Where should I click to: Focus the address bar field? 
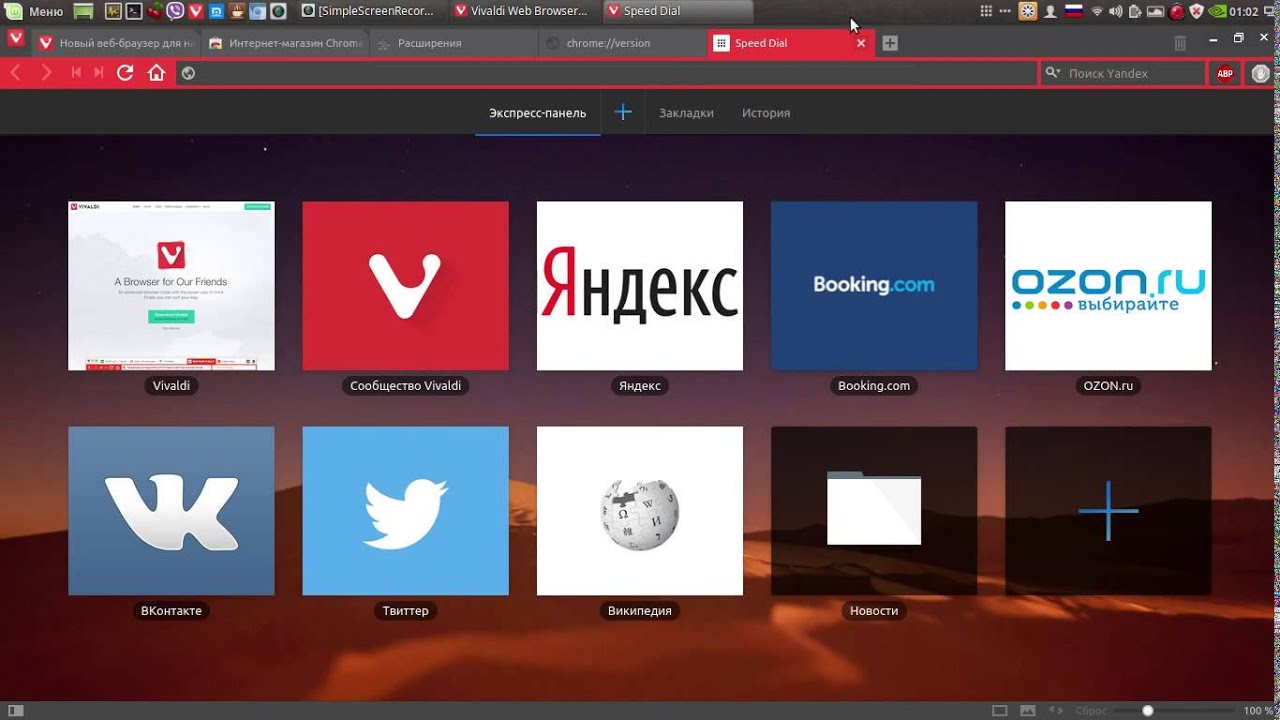pos(607,73)
